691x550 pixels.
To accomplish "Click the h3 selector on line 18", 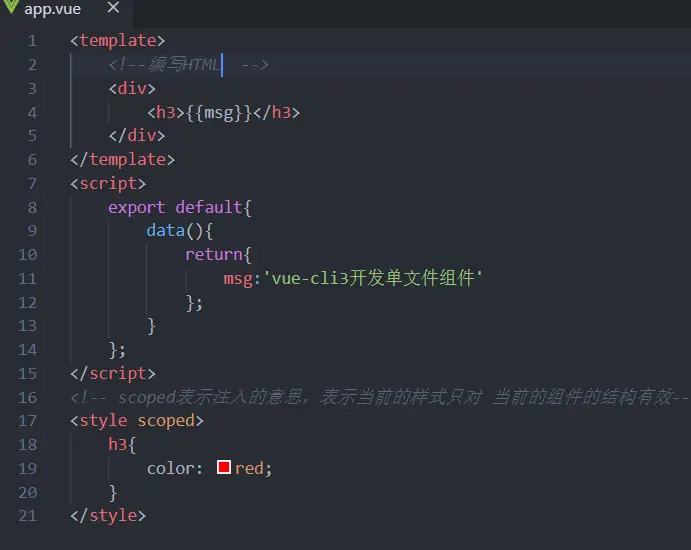I will 118,445.
